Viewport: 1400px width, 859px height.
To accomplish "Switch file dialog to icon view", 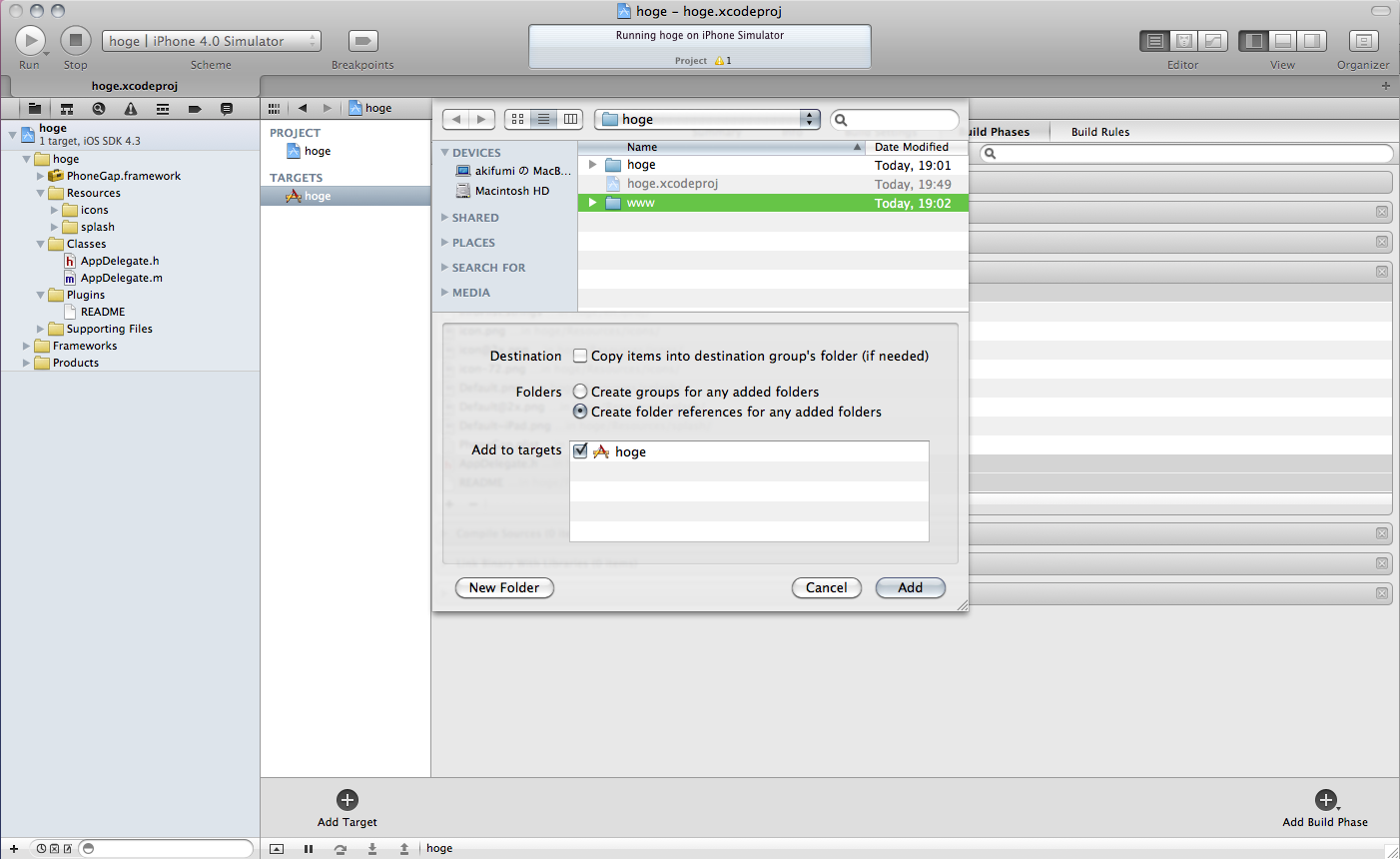I will click(517, 119).
